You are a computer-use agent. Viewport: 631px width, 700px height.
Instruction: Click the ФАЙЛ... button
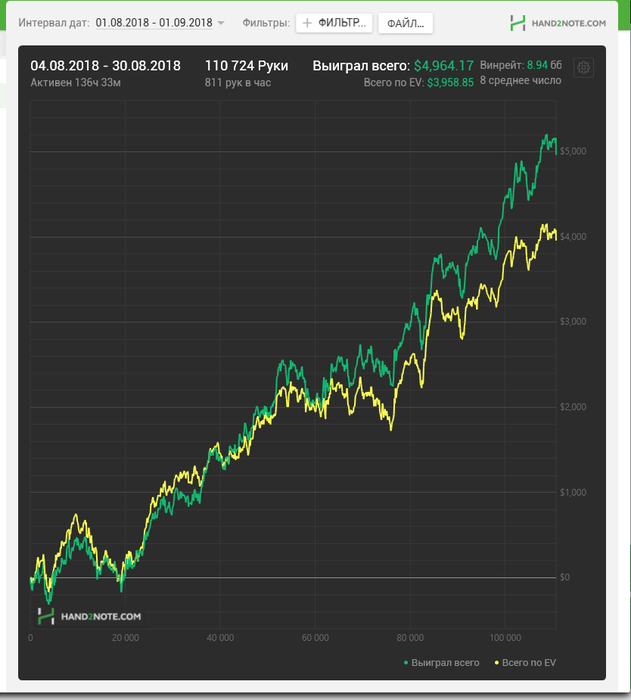405,23
